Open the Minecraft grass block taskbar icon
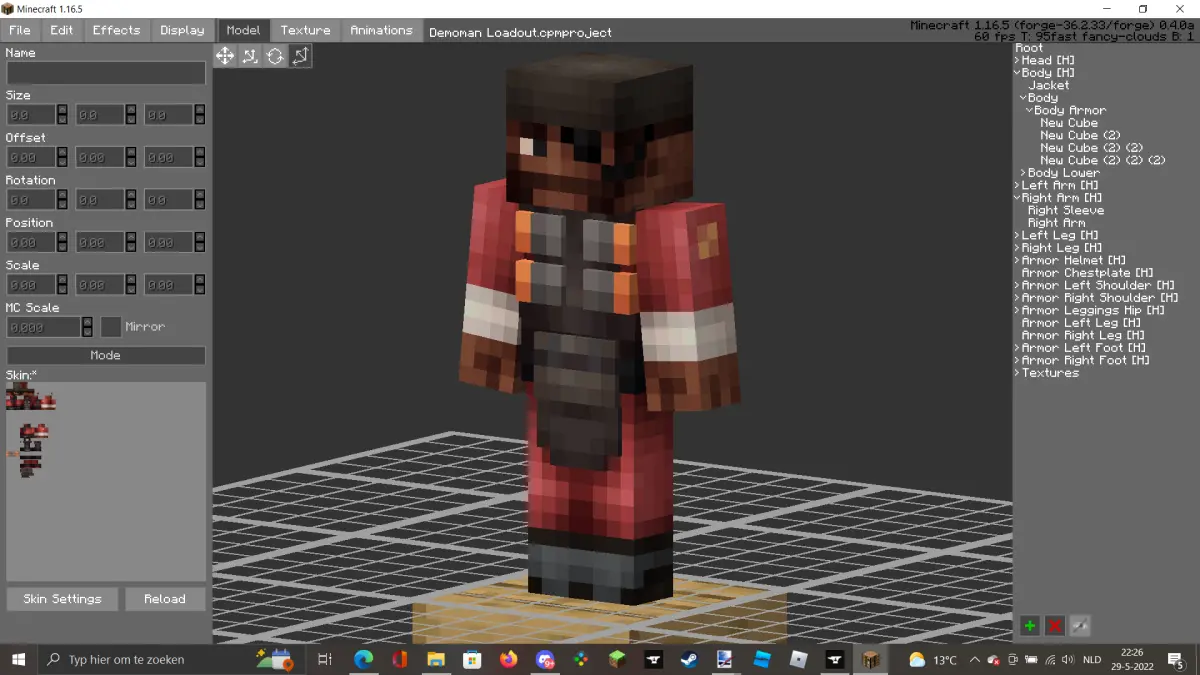 tap(617, 659)
